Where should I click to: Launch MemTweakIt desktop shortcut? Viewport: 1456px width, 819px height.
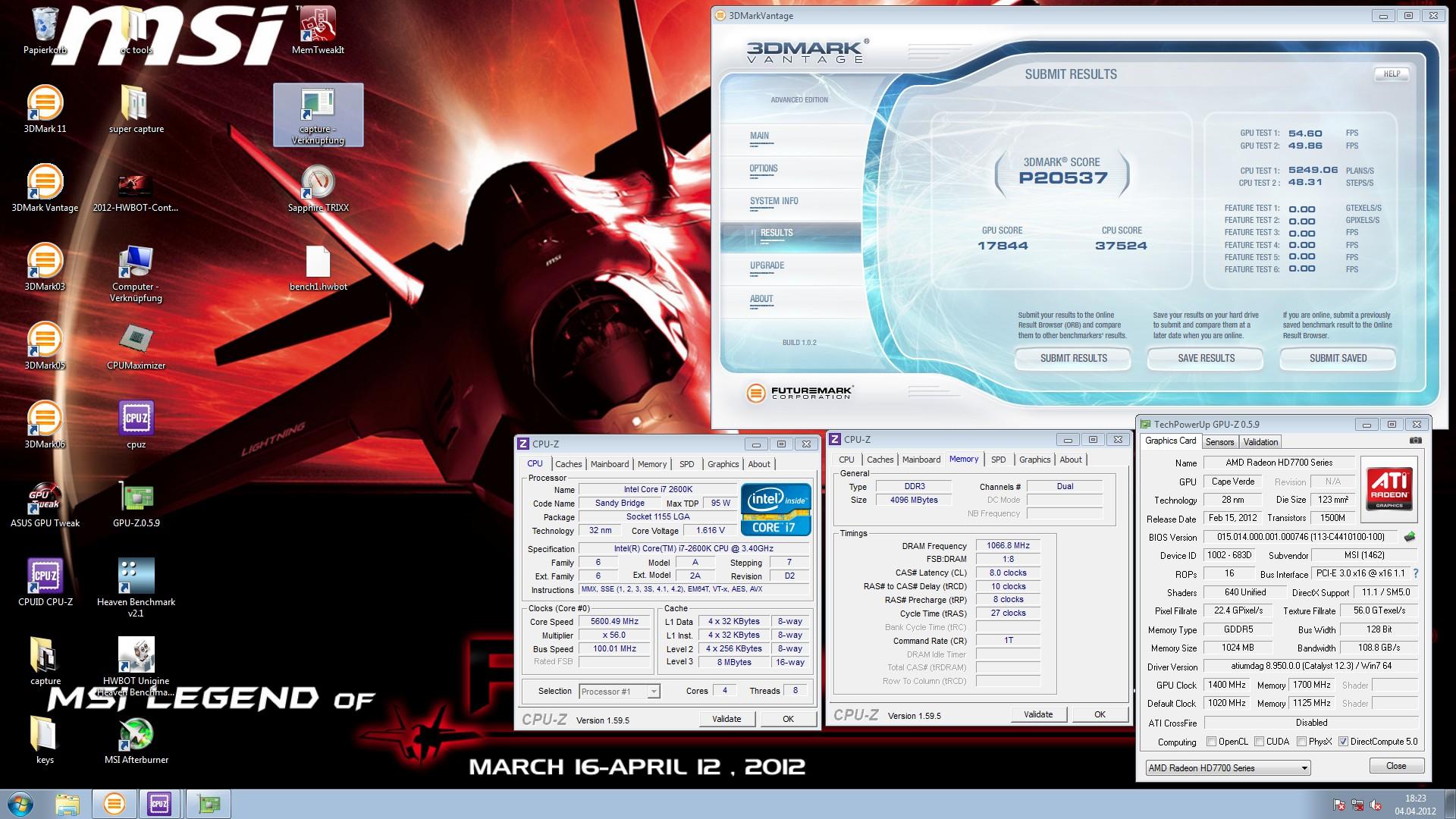pyautogui.click(x=318, y=30)
